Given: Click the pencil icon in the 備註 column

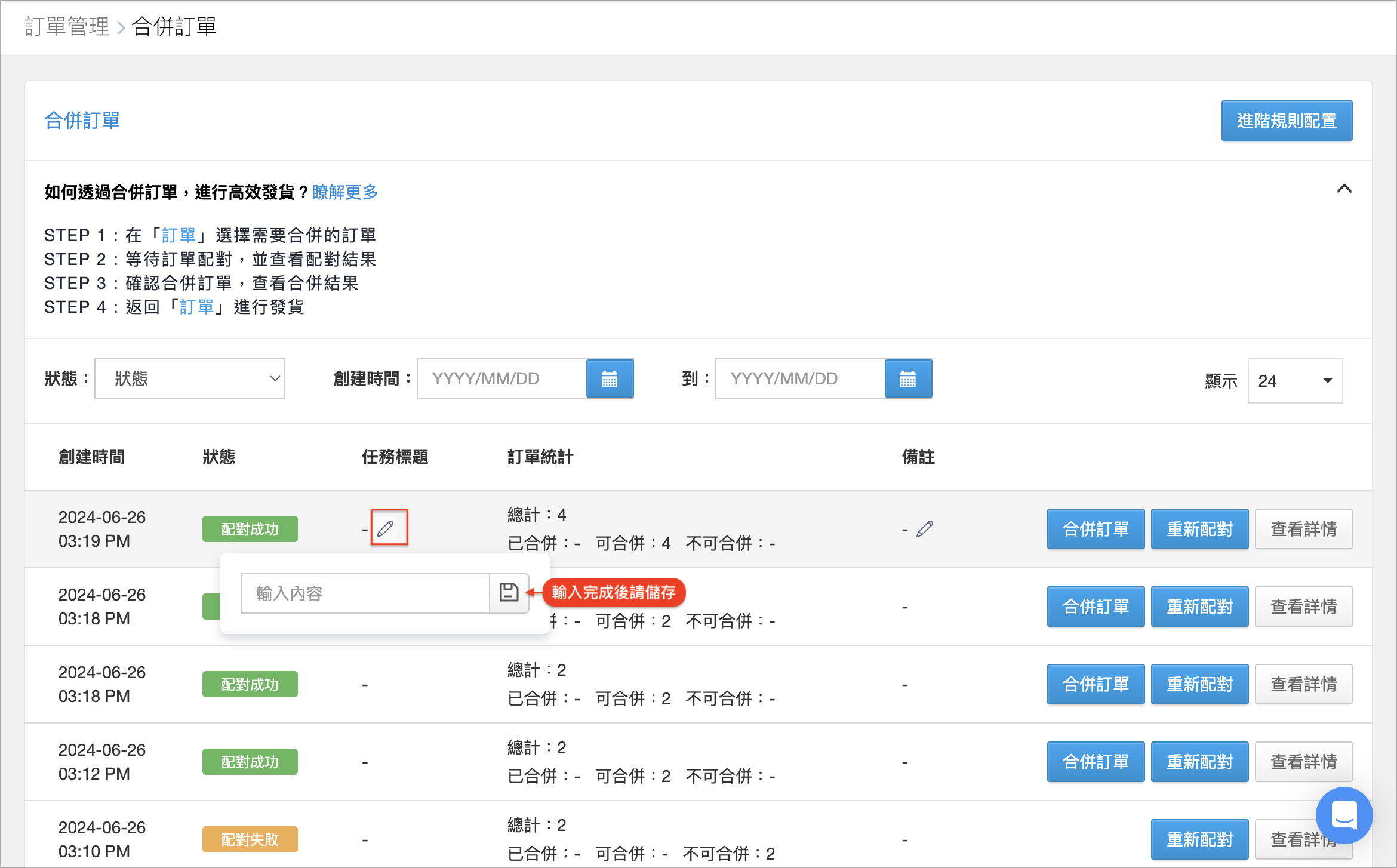Looking at the screenshot, I should (x=925, y=529).
